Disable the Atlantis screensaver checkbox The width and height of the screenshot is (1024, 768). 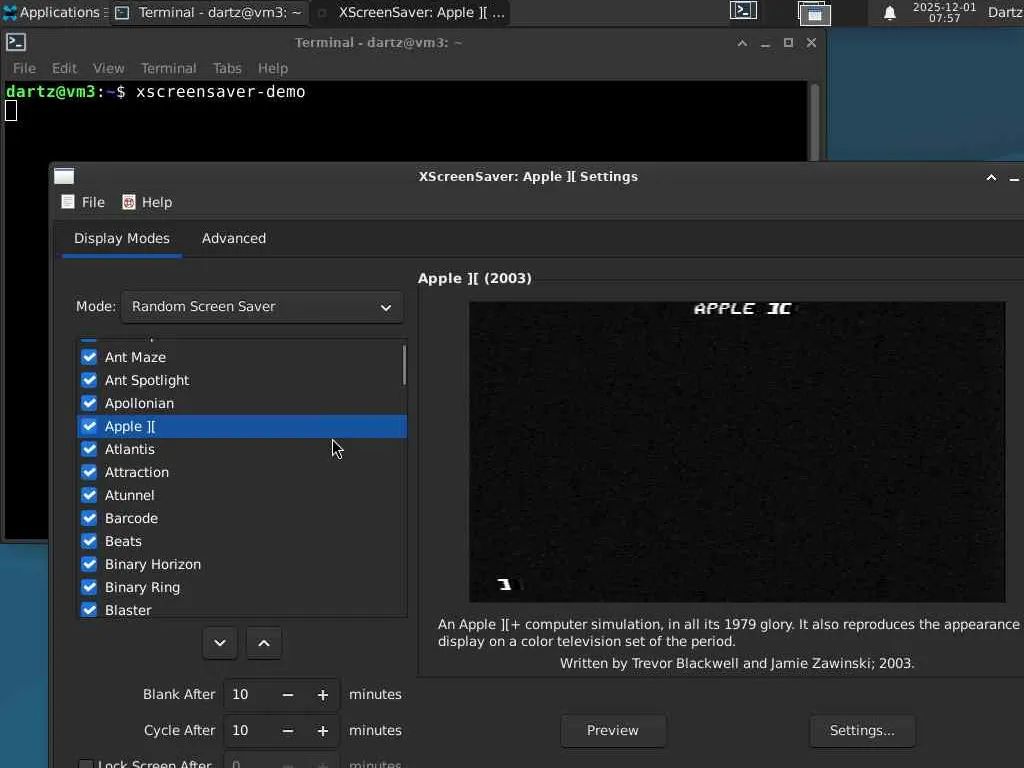click(89, 449)
